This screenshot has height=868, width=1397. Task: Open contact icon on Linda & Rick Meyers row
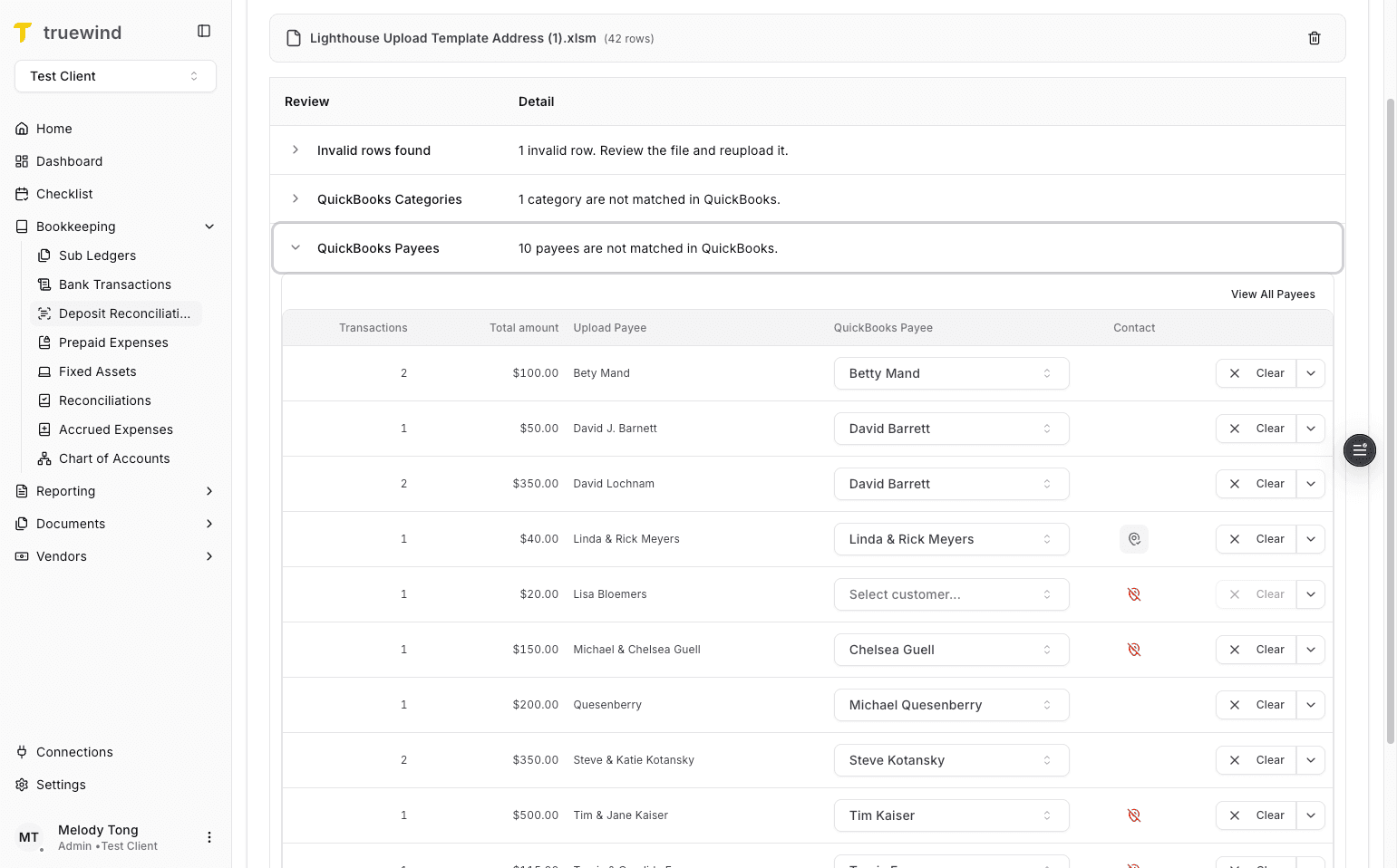[x=1134, y=538]
